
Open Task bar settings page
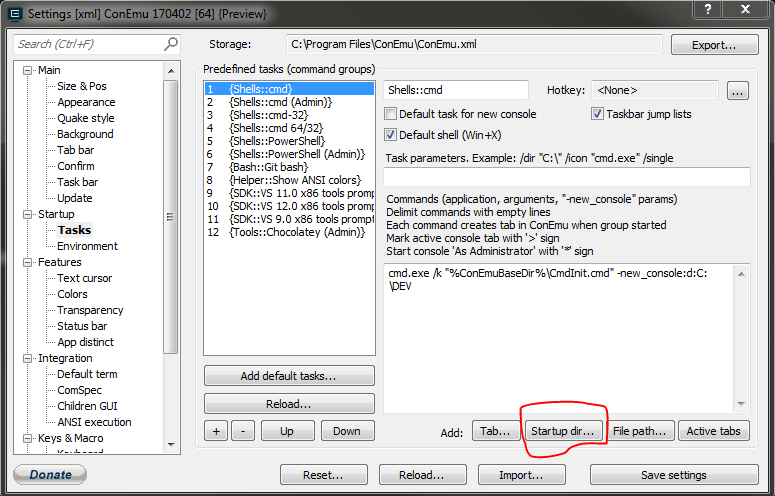pyautogui.click(x=78, y=182)
